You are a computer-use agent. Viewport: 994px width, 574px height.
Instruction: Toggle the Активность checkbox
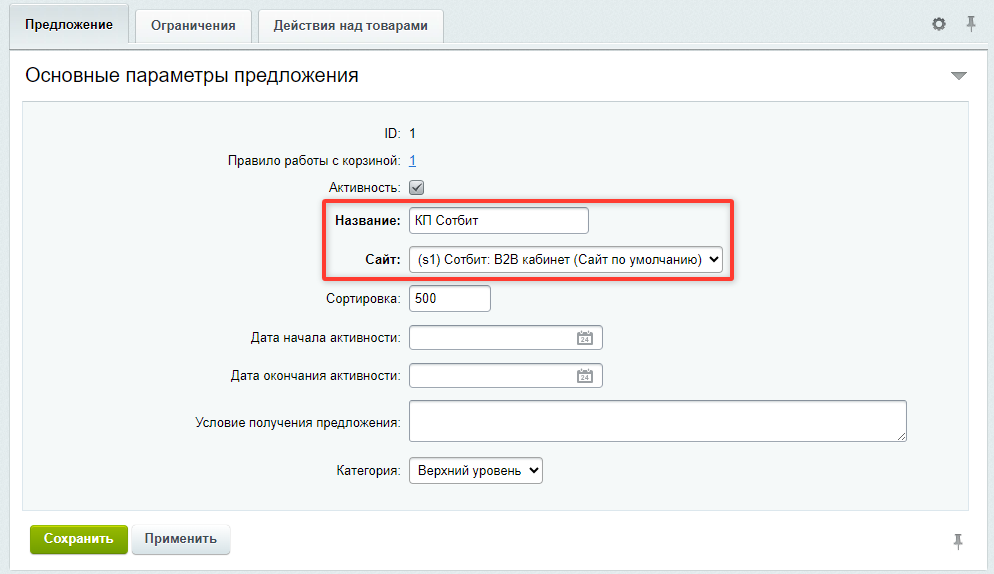(x=416, y=188)
